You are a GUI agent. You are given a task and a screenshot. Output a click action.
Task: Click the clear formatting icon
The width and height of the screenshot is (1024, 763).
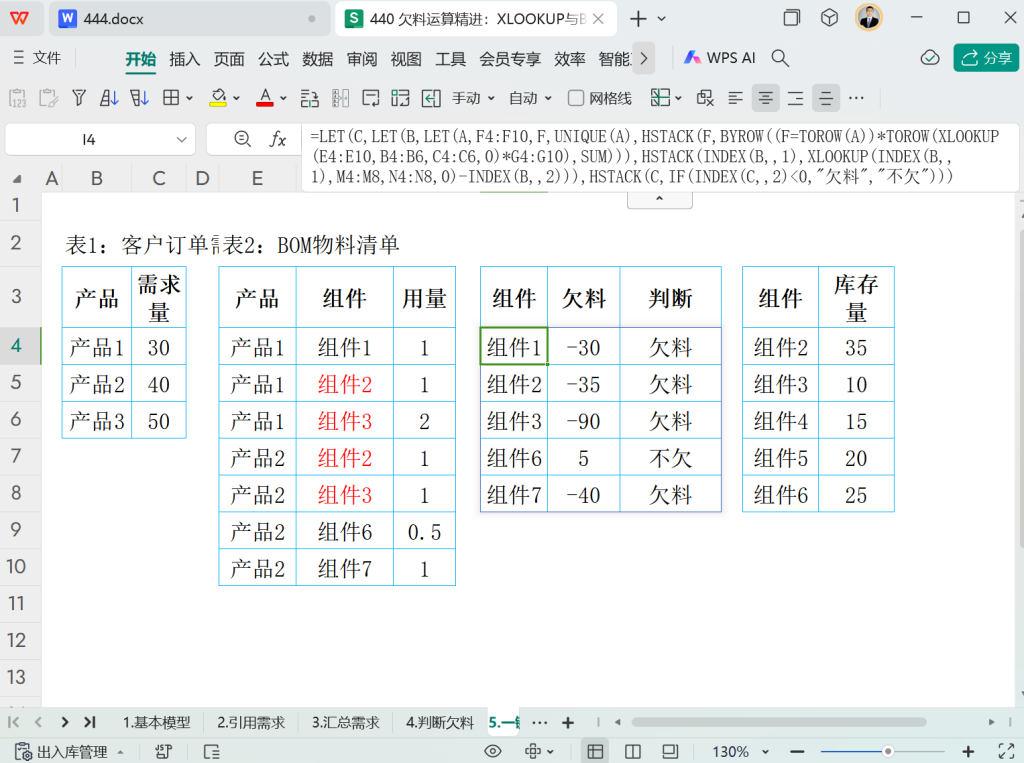[x=705, y=98]
